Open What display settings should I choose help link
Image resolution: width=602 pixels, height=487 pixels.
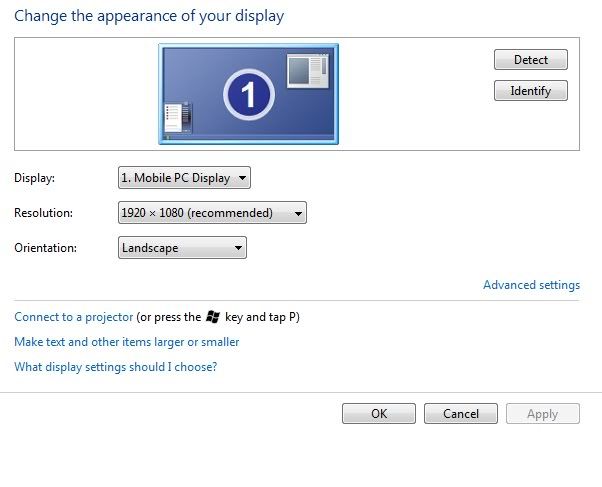pyautogui.click(x=116, y=367)
